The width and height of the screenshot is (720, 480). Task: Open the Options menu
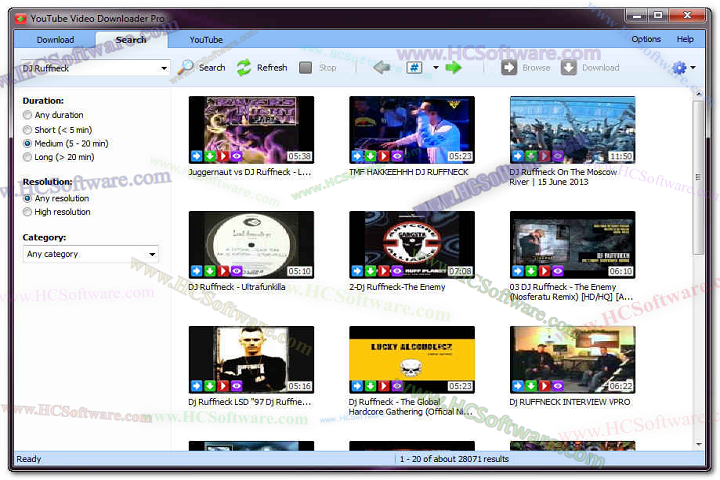tap(646, 39)
